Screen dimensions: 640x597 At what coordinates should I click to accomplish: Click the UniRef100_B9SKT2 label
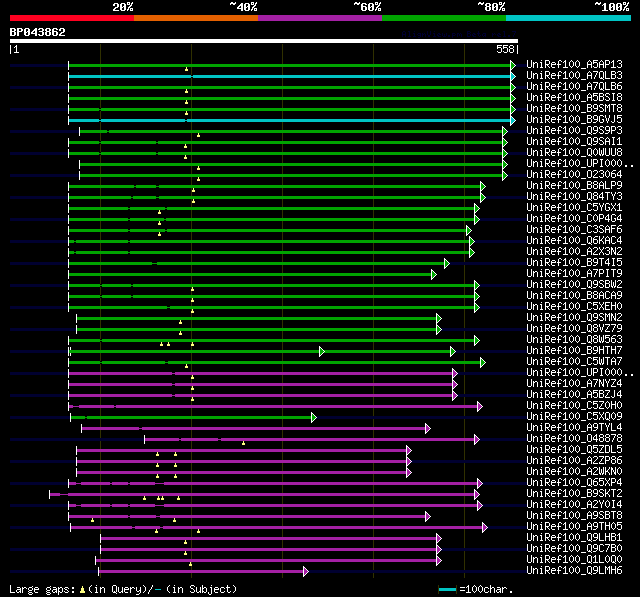[574, 494]
